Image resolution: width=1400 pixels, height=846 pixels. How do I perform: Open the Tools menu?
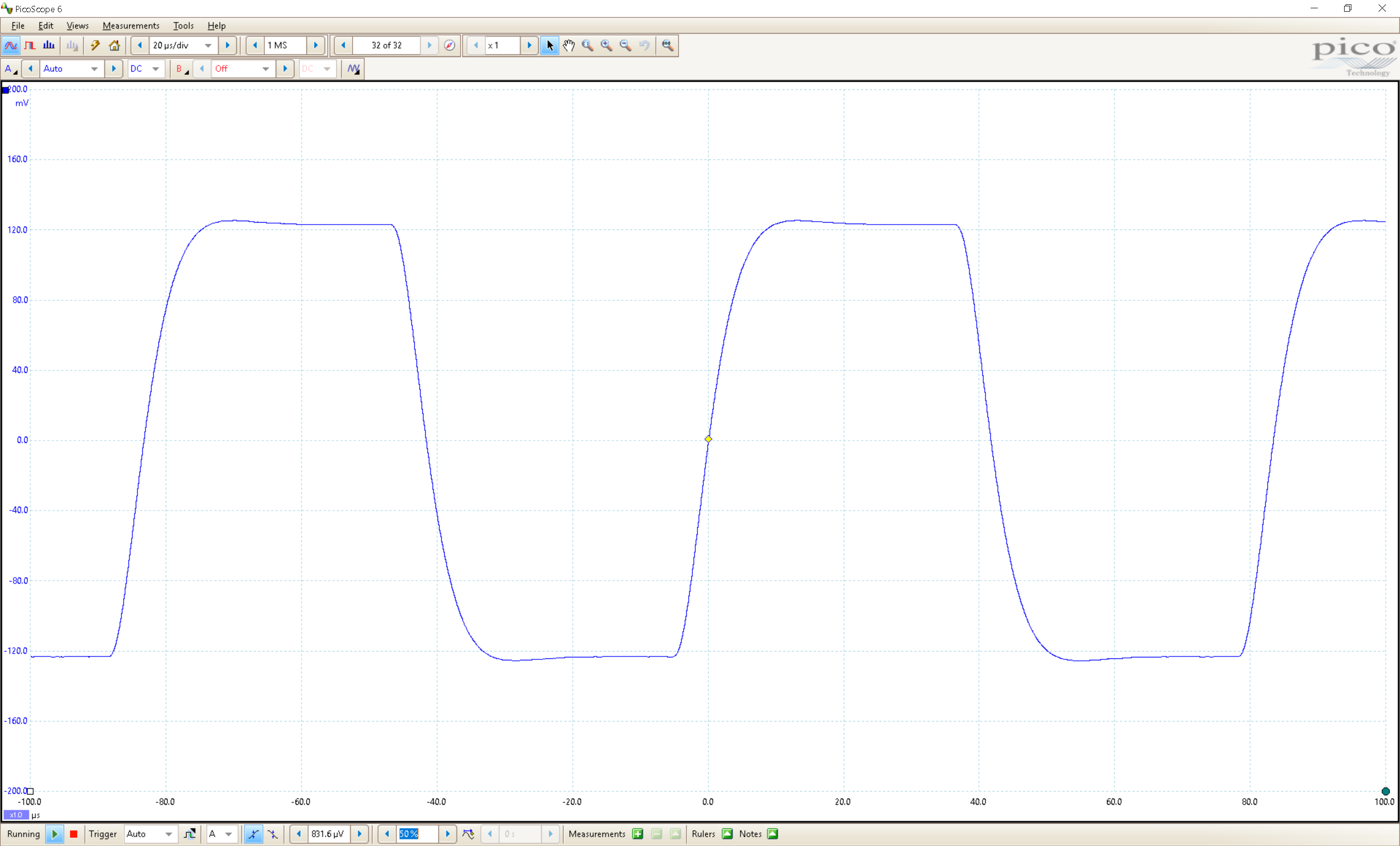(183, 26)
